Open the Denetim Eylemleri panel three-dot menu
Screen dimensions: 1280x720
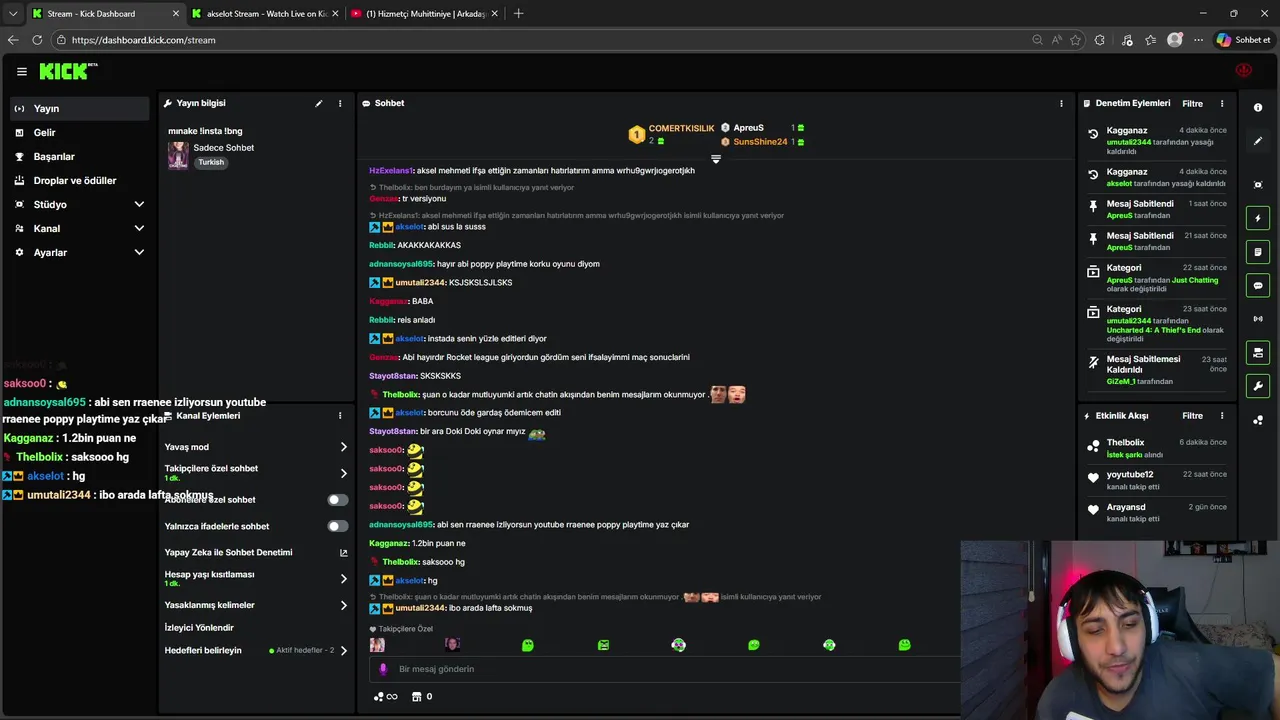tap(1221, 103)
